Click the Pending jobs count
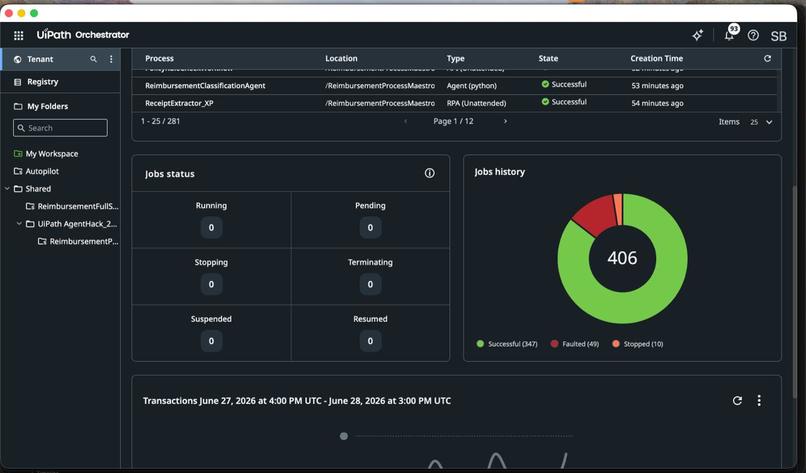The width and height of the screenshot is (806, 473). pos(370,227)
